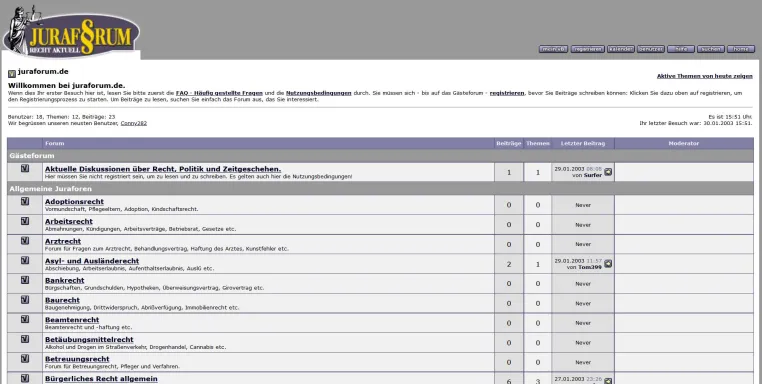
Task: Click the 'Moderator' column header
Action: tap(684, 143)
